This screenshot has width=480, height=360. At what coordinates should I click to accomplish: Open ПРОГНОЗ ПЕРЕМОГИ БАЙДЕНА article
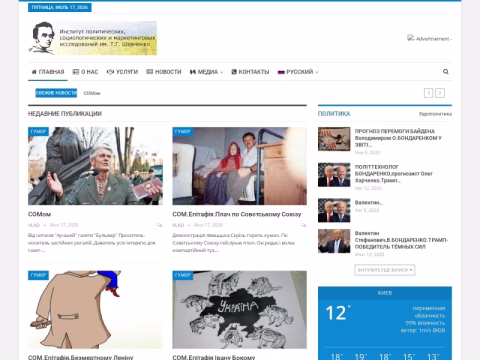tap(398, 138)
